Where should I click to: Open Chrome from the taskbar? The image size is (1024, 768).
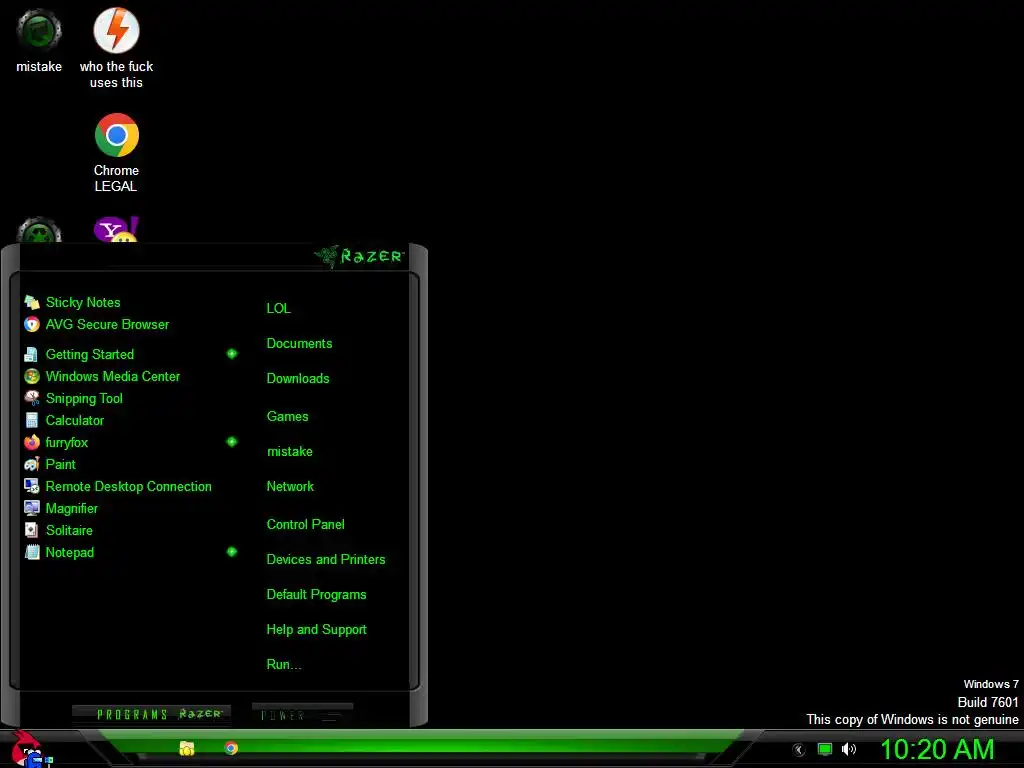[231, 748]
